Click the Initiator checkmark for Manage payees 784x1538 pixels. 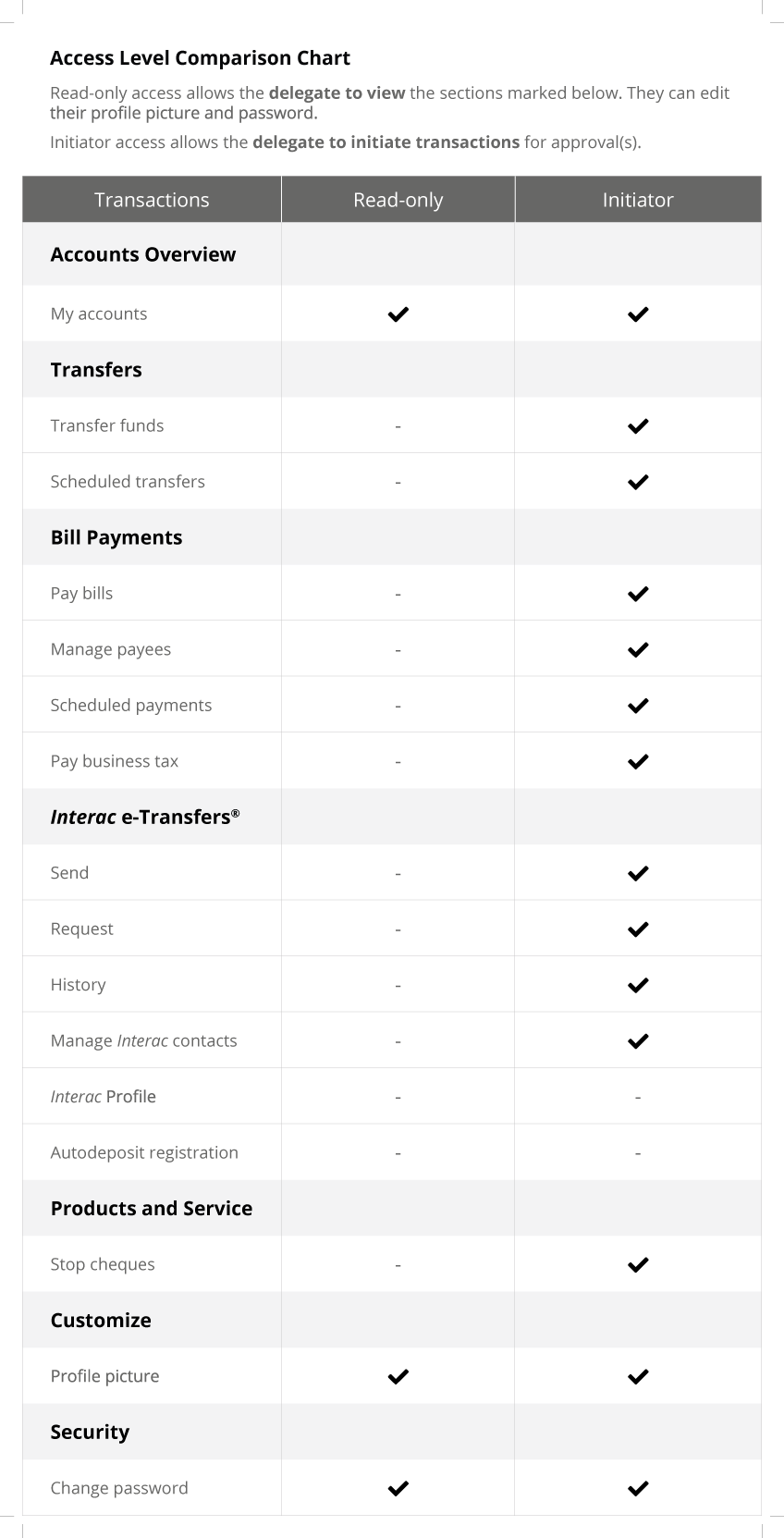[x=638, y=650]
